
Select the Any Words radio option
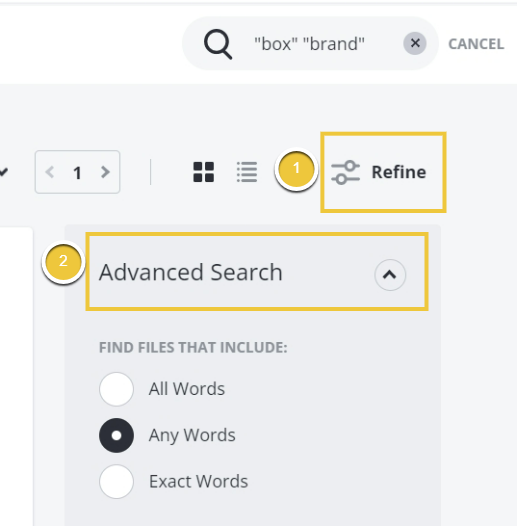point(116,435)
